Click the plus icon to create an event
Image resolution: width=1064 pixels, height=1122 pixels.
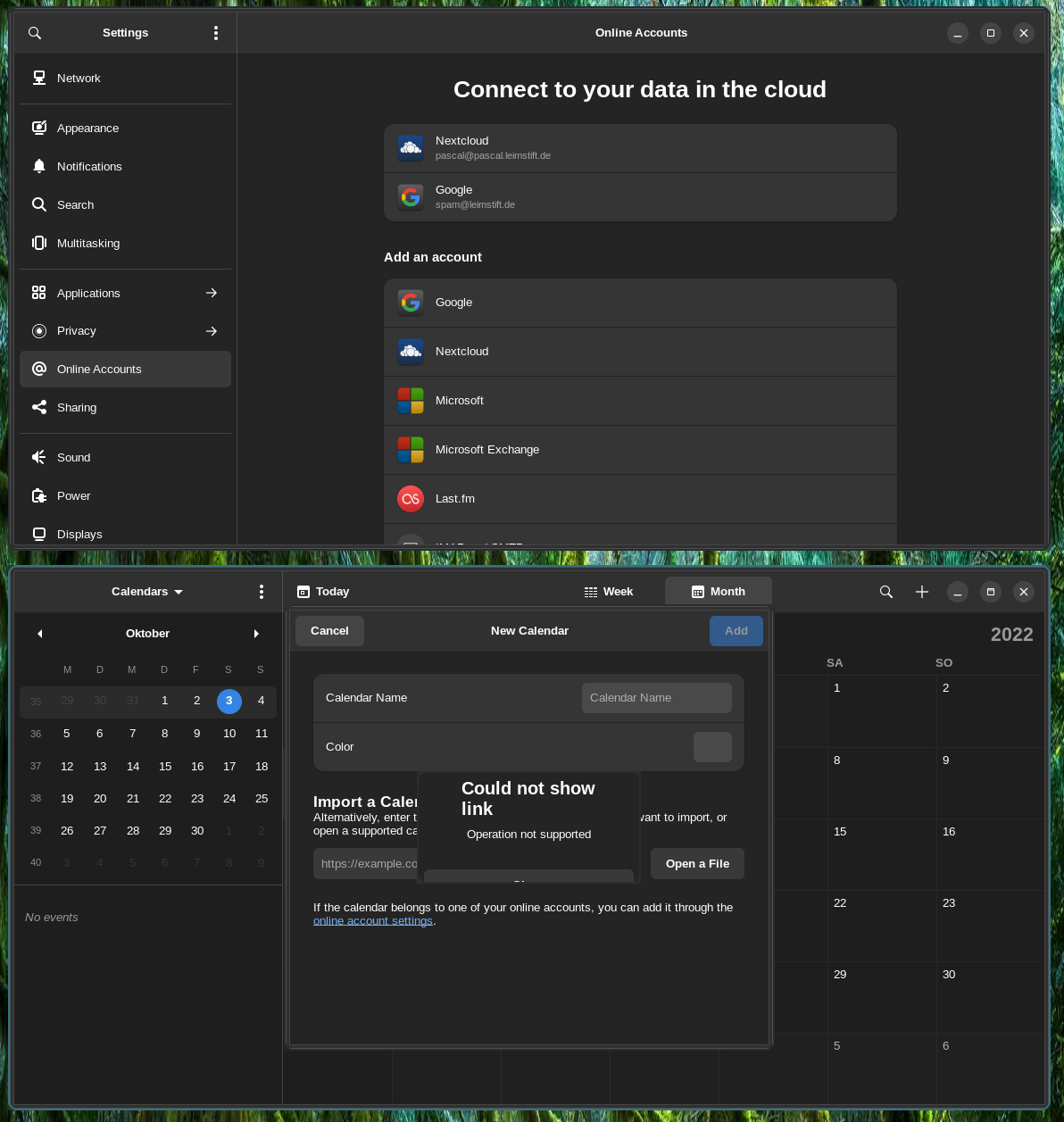pos(922,591)
